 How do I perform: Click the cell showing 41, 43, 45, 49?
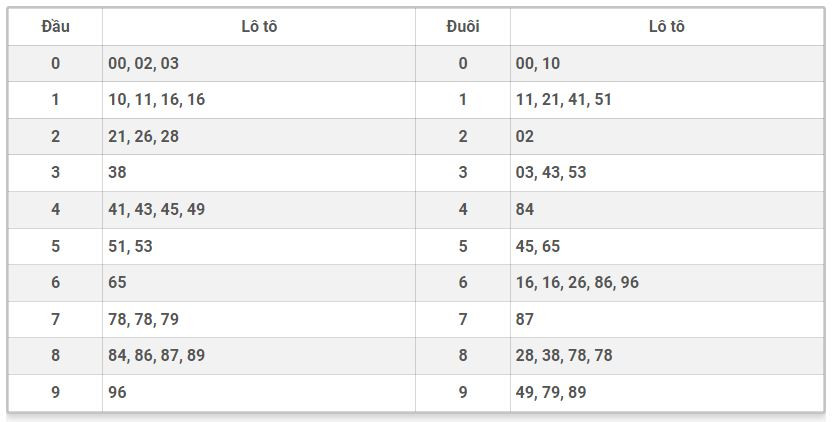click(x=157, y=209)
